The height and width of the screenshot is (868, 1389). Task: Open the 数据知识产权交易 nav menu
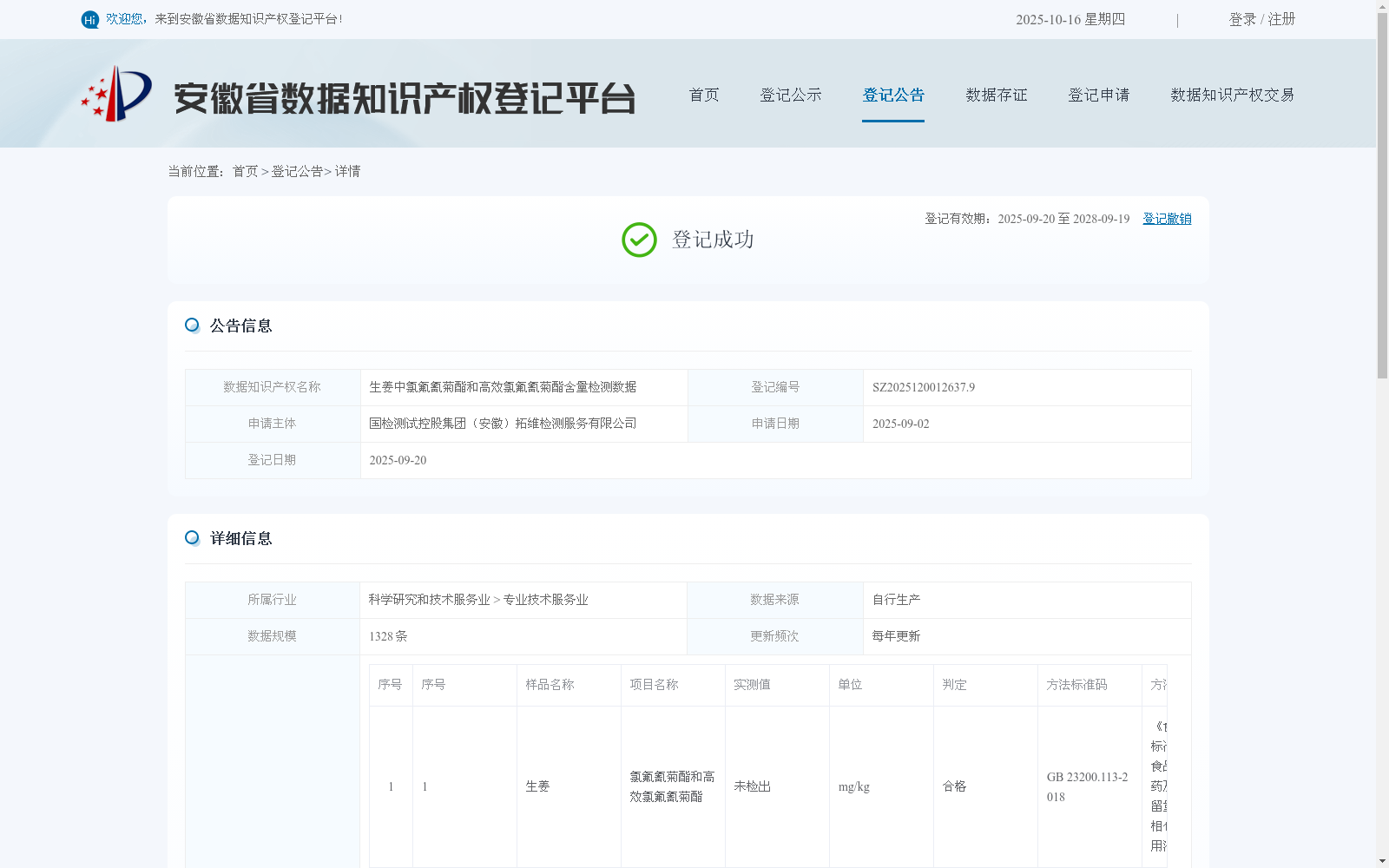[x=1233, y=95]
